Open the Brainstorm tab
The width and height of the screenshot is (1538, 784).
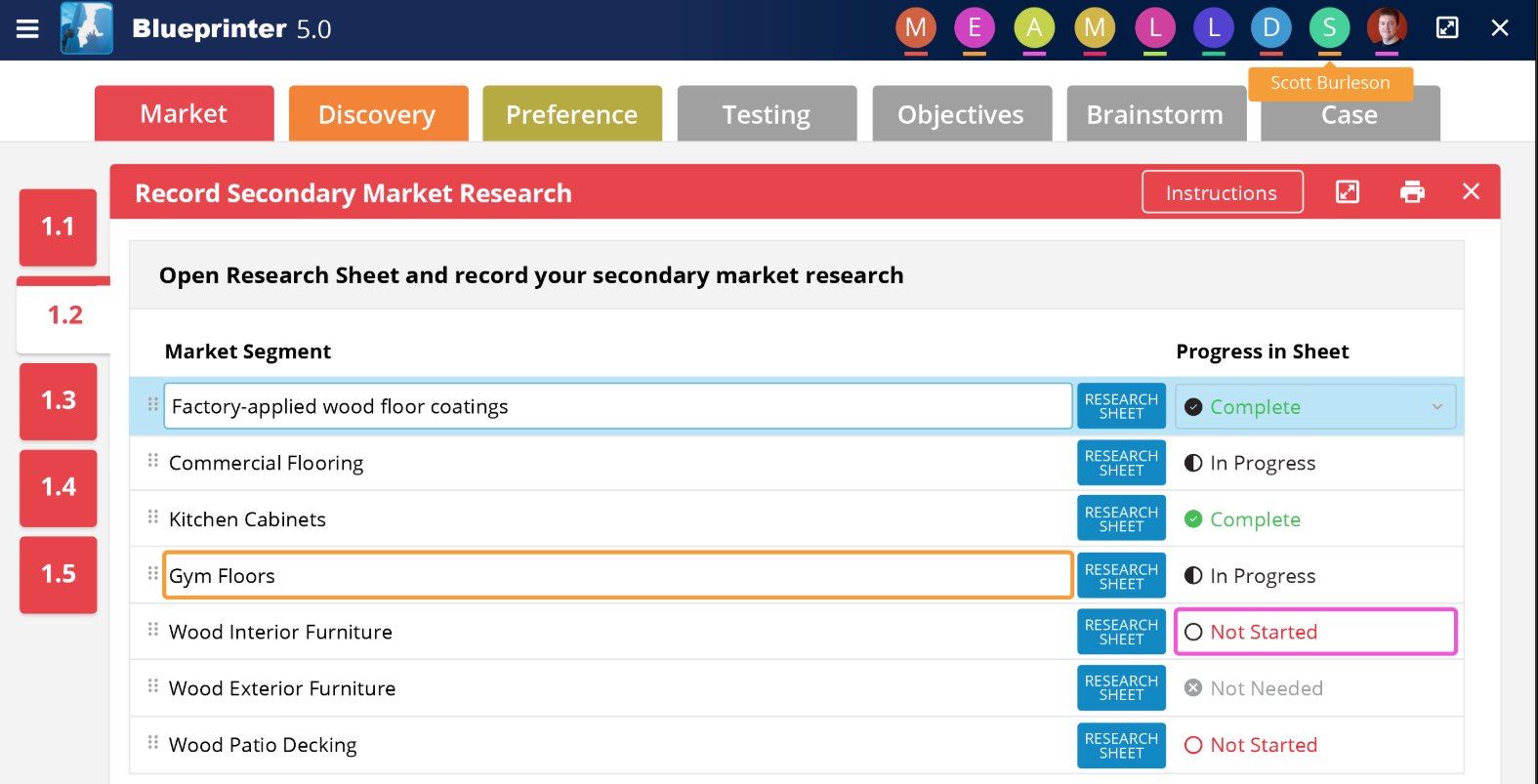[1156, 113]
